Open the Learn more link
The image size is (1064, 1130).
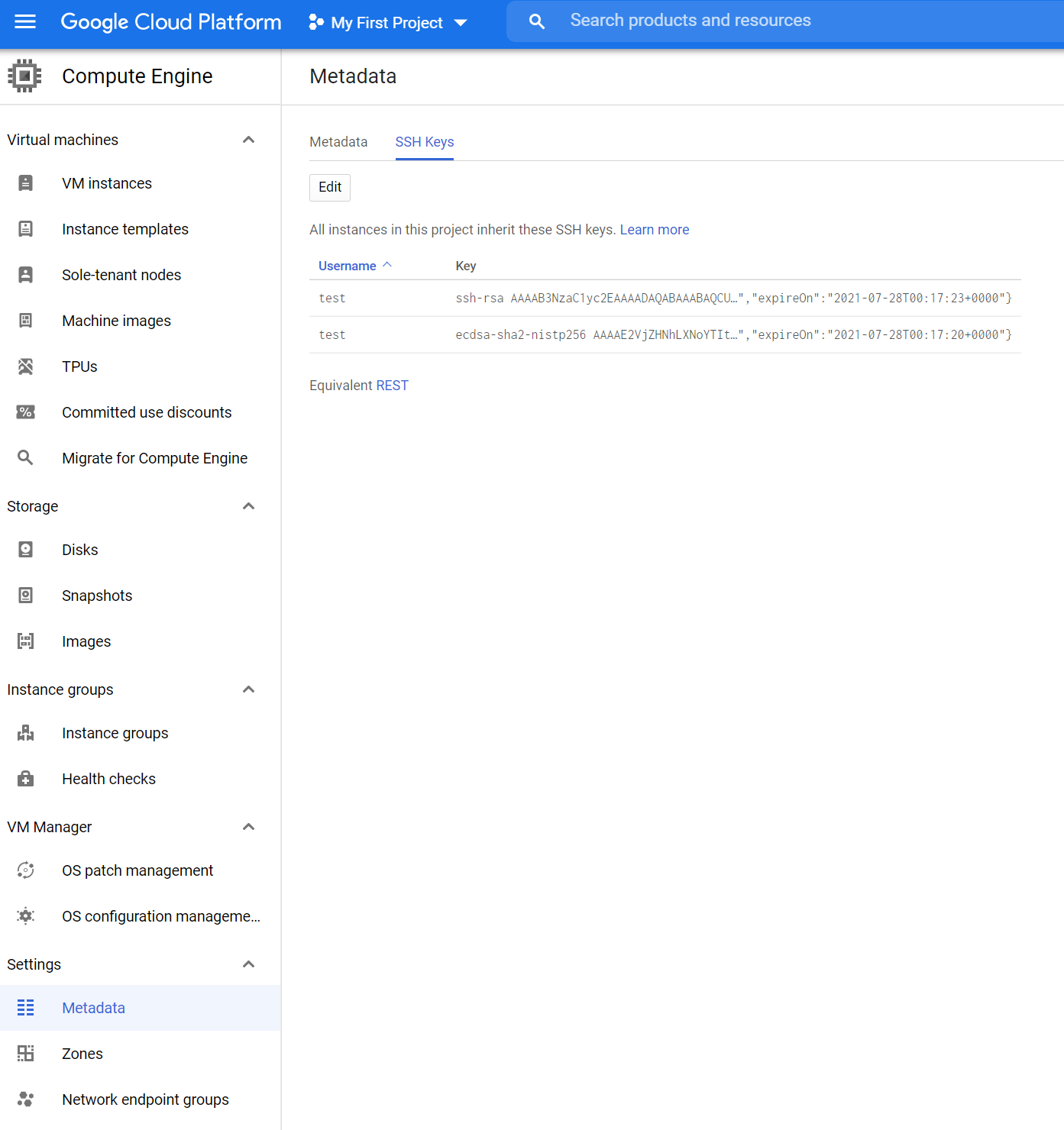tap(655, 230)
